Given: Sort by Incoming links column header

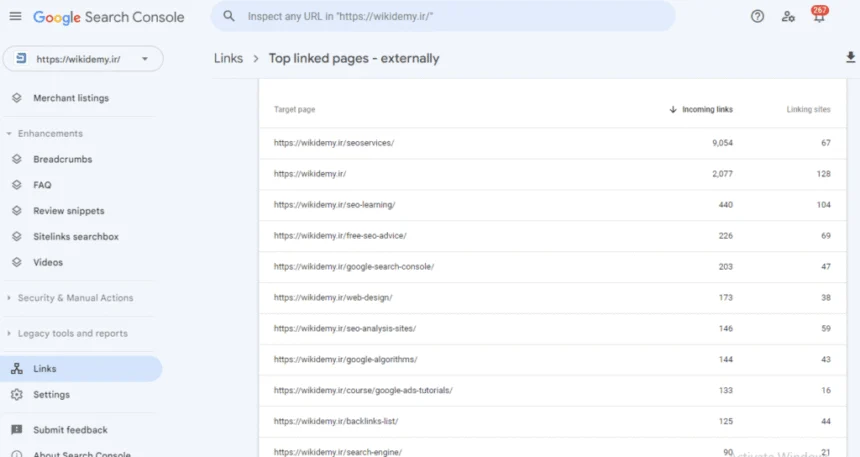Looking at the screenshot, I should click(x=707, y=110).
